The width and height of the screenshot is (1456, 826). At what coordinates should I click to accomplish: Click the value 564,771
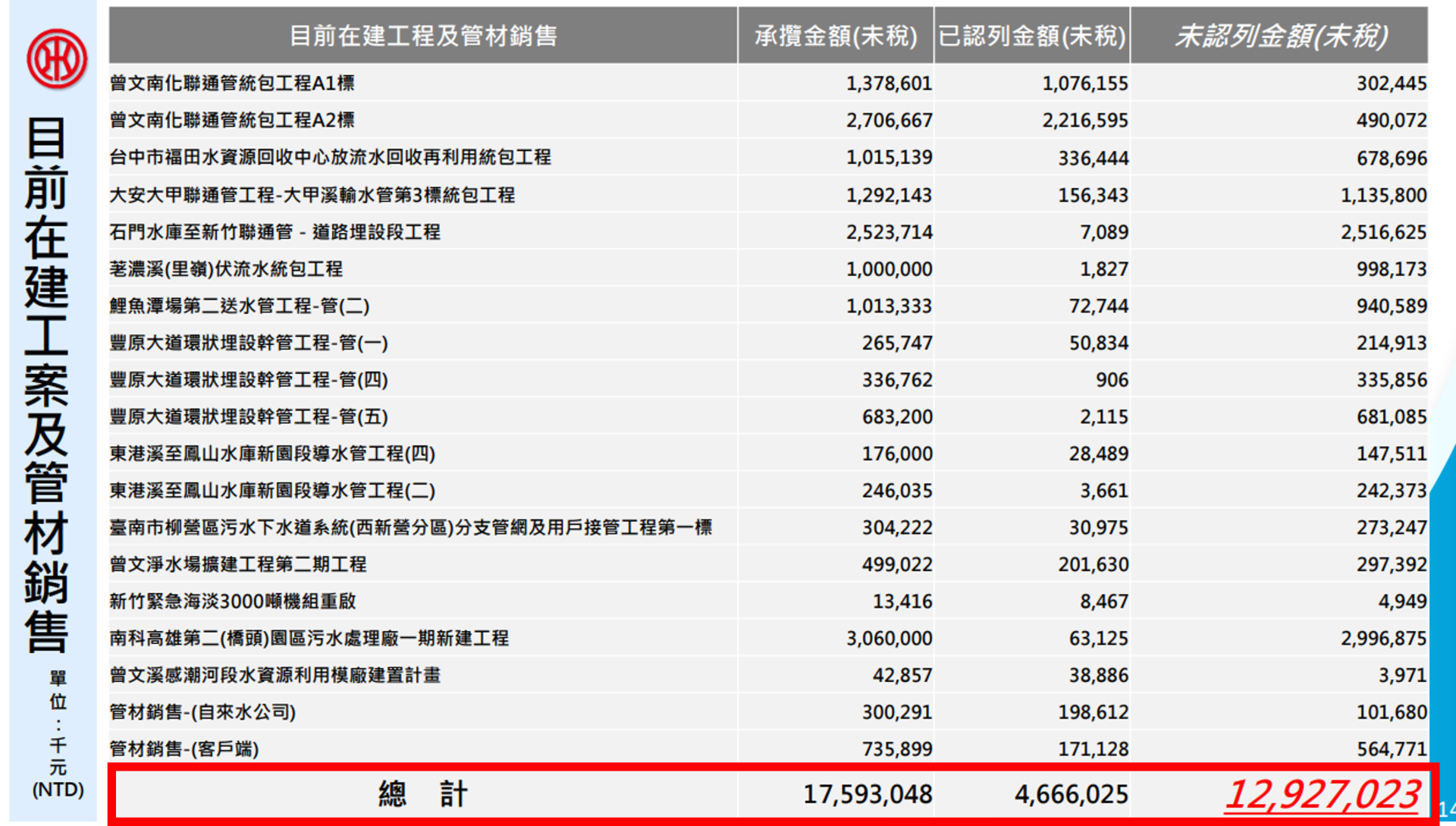point(1392,749)
